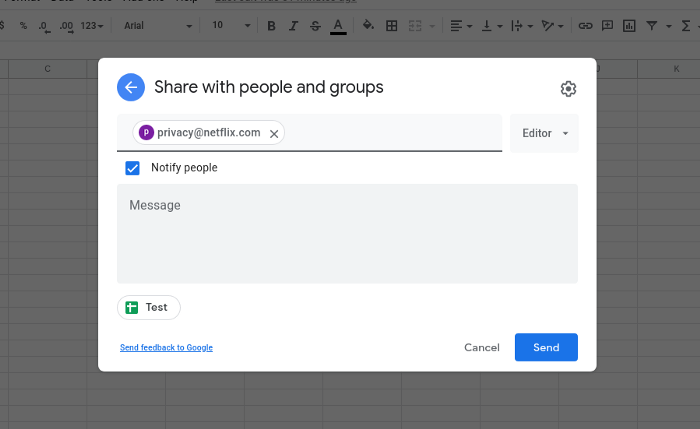700x429 pixels.
Task: Open Send feedback to Google link
Action: [166, 348]
